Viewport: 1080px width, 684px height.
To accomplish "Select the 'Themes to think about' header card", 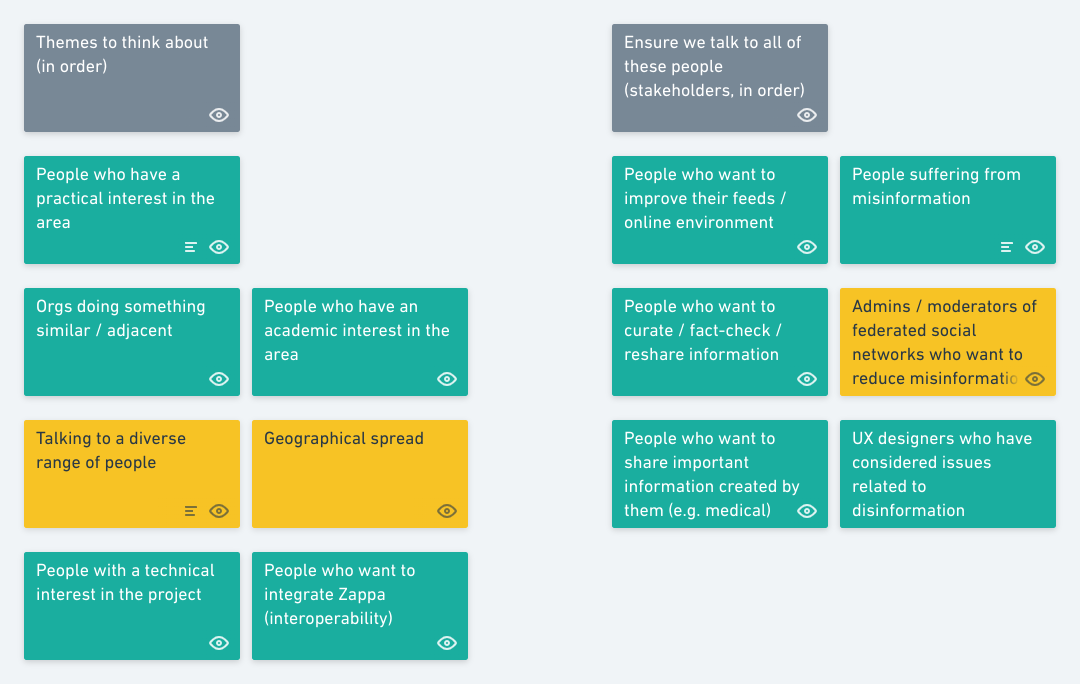I will (132, 78).
